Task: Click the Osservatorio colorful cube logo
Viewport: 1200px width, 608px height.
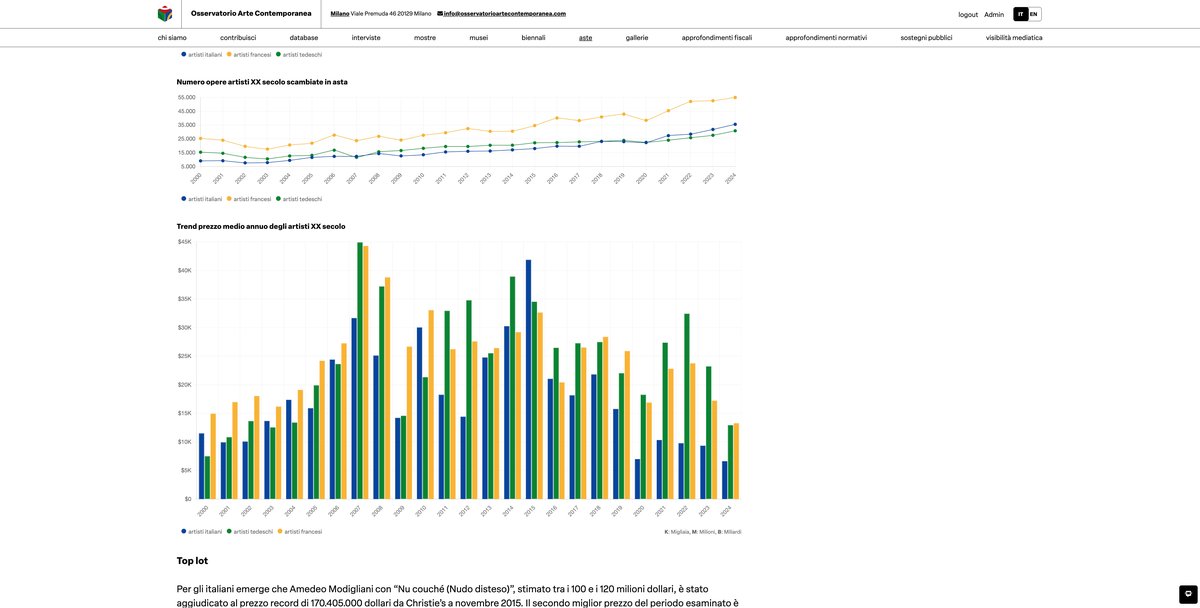Action: click(x=165, y=14)
